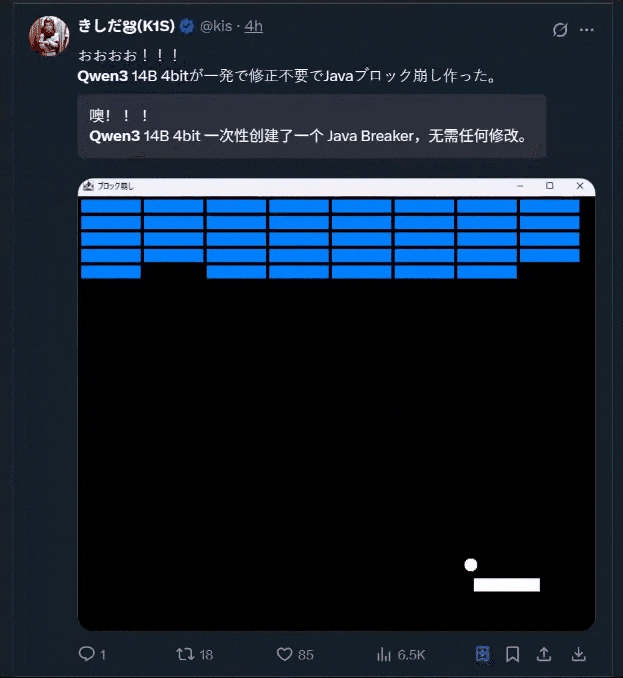View analytics via the bar chart icon
The width and height of the screenshot is (623, 678).
point(383,654)
